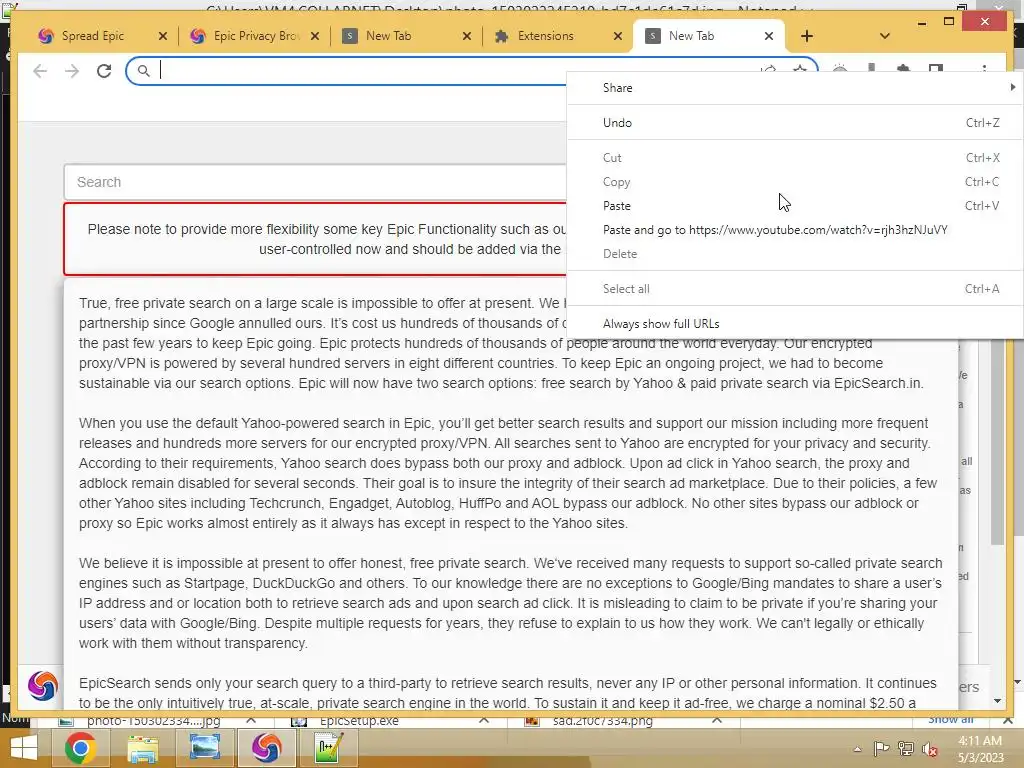Viewport: 1024px width, 768px height.
Task: Expand EpicSetup.exe download options chevron
Action: pyautogui.click(x=484, y=720)
